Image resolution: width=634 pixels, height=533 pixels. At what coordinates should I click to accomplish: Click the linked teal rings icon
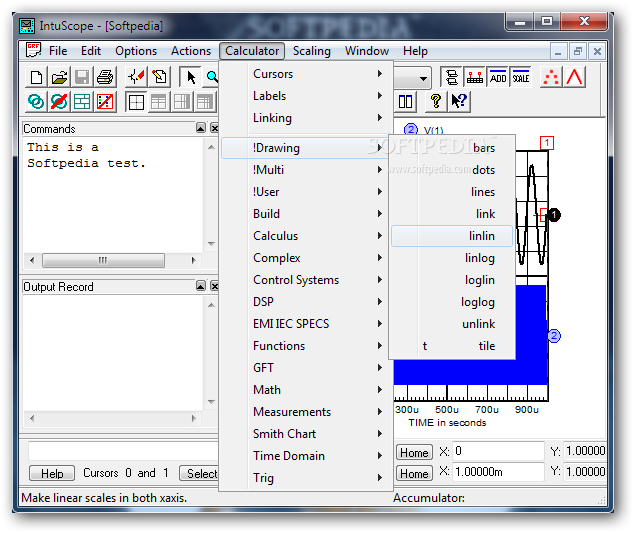point(36,102)
